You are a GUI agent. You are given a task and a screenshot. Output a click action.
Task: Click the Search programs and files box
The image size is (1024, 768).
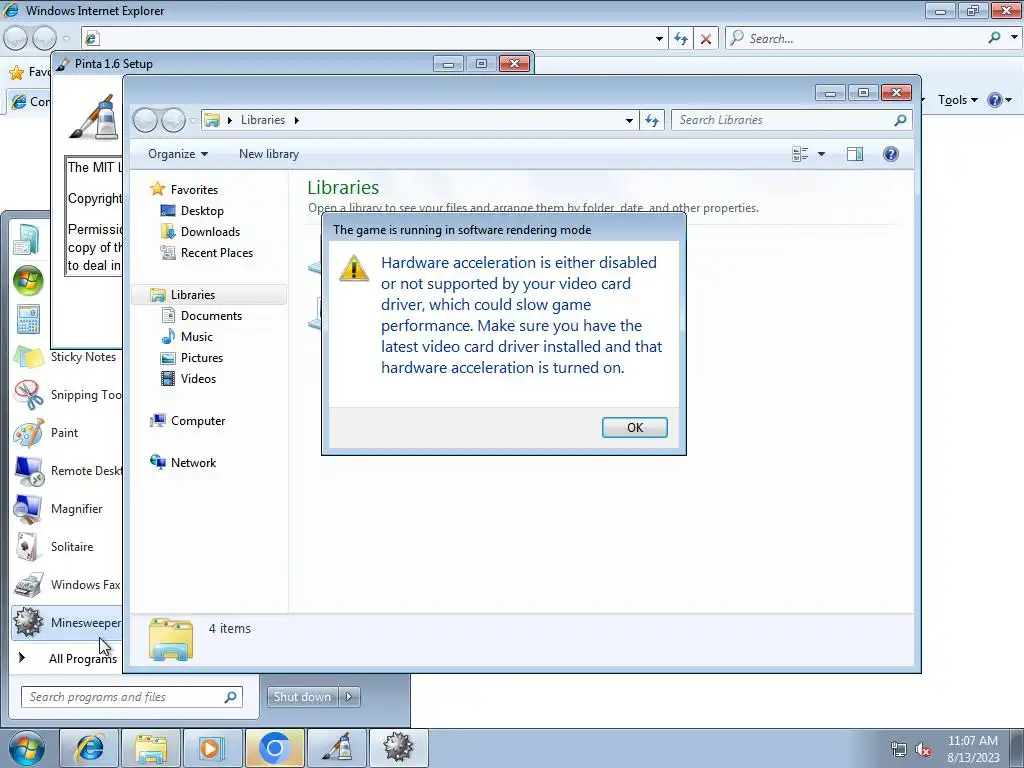coord(131,697)
